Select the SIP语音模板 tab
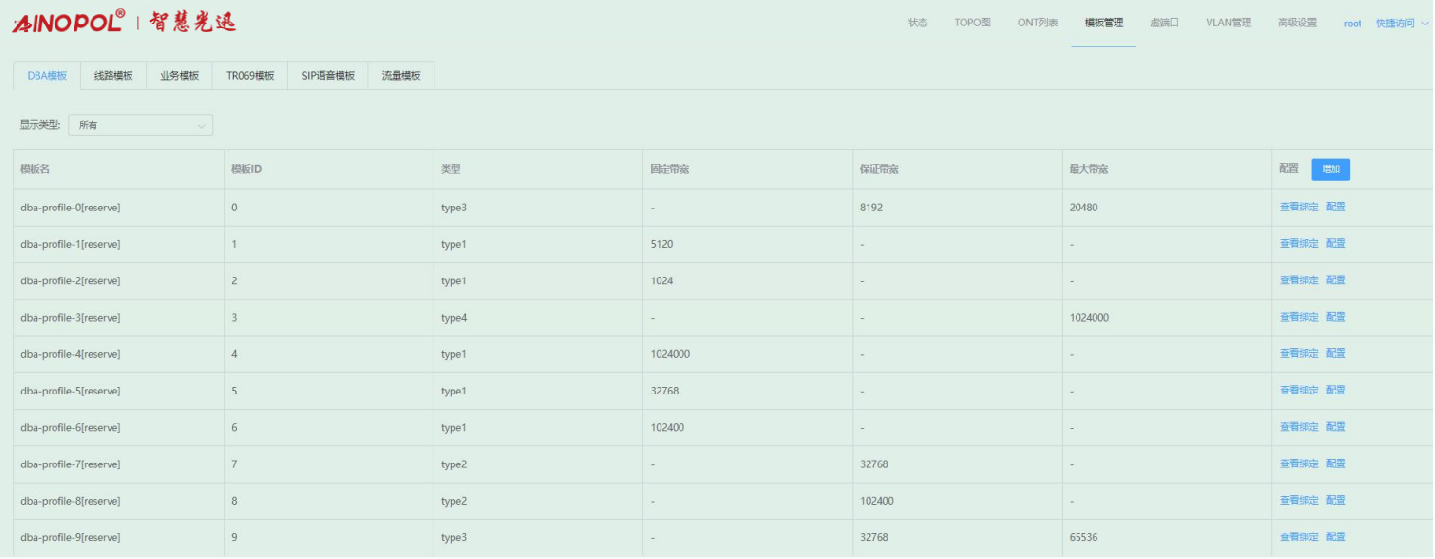Viewport: 1435px width, 559px height. click(x=328, y=76)
